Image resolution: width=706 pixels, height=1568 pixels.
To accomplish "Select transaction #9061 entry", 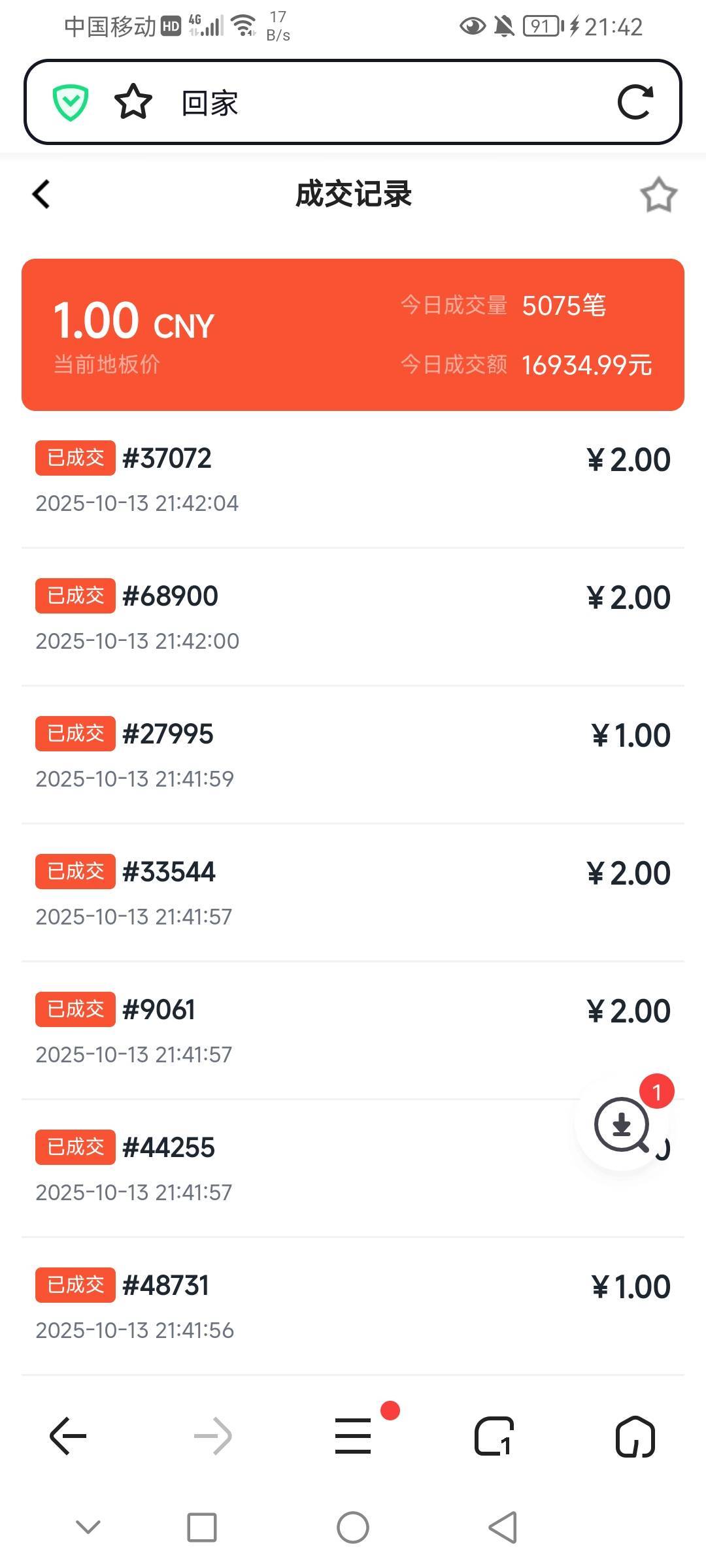I will point(353,1031).
